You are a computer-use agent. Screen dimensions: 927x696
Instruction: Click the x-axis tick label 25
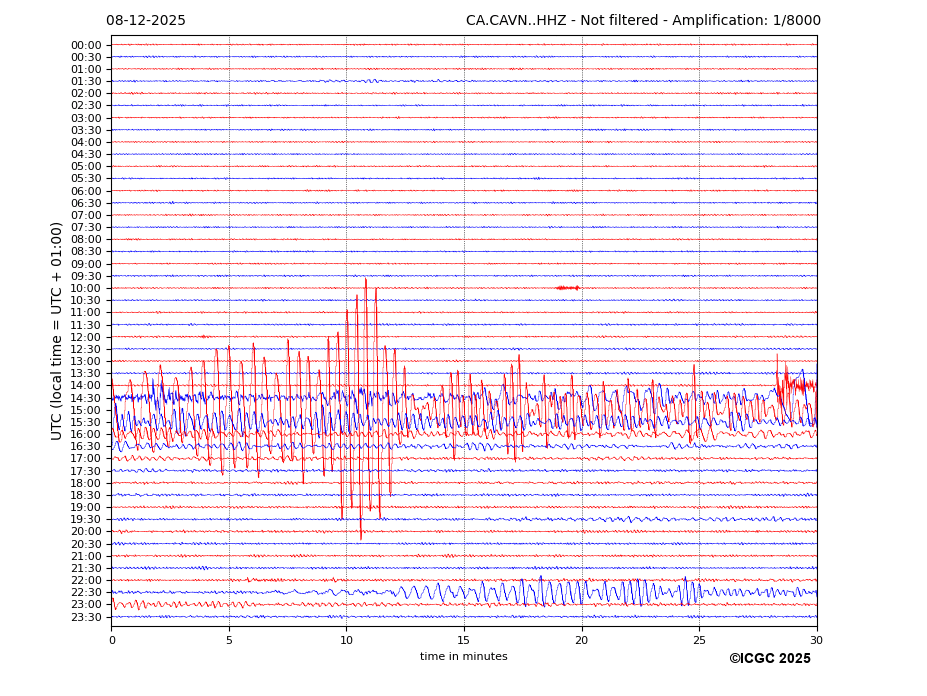(x=699, y=640)
